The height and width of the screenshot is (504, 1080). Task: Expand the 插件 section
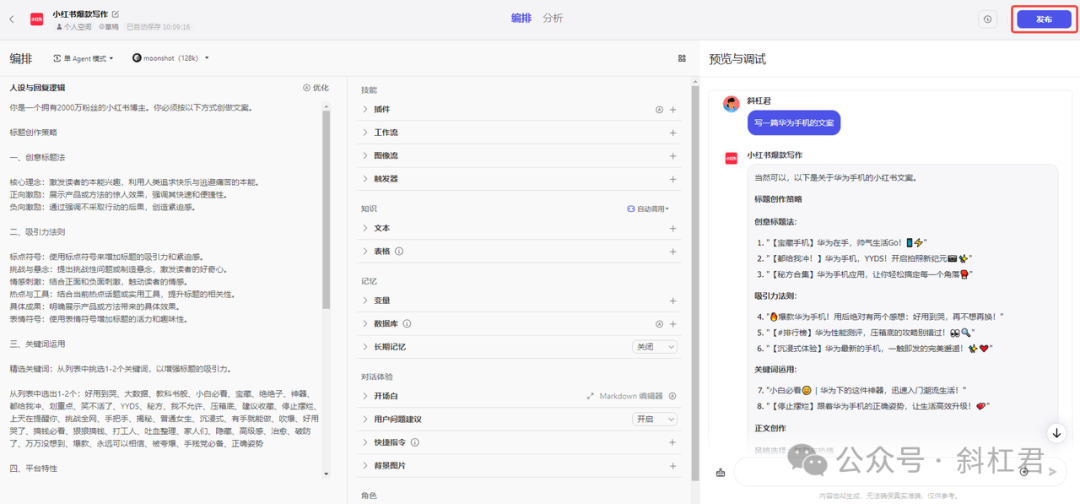366,109
